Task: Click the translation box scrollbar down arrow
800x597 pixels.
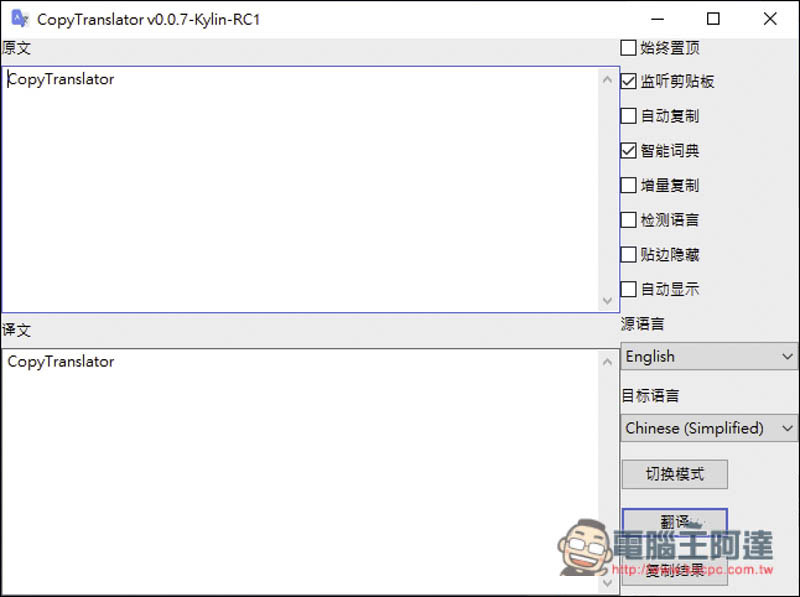Action: [607, 582]
